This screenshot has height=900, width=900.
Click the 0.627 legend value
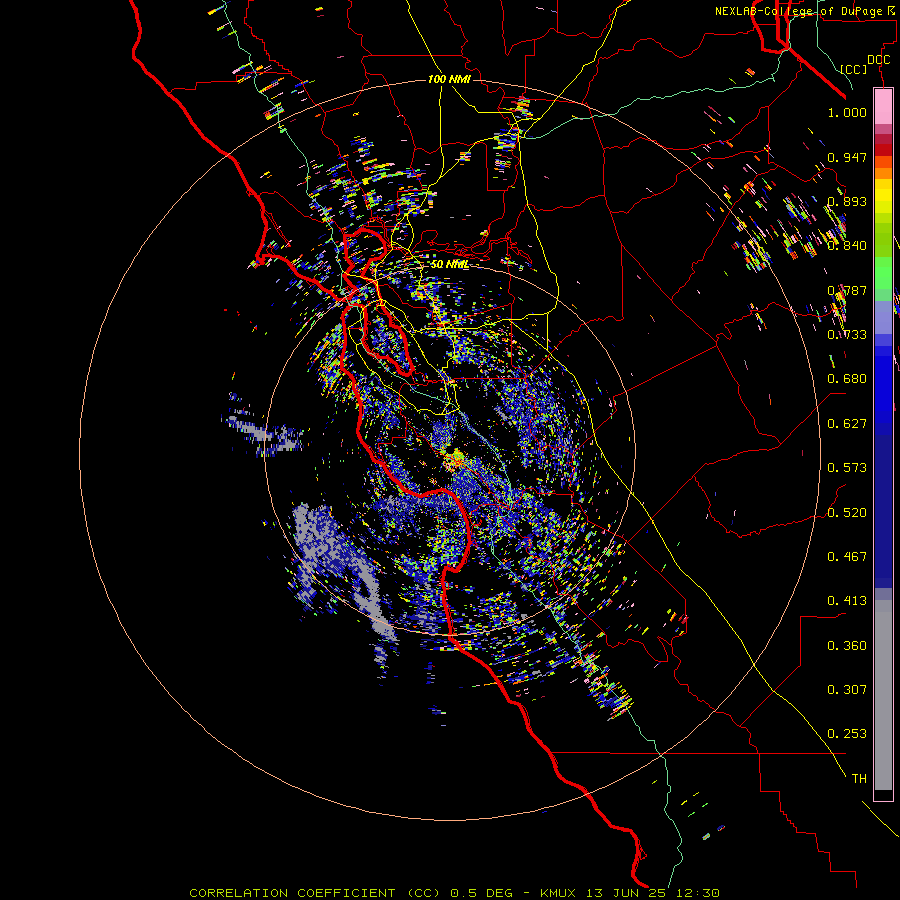847,424
